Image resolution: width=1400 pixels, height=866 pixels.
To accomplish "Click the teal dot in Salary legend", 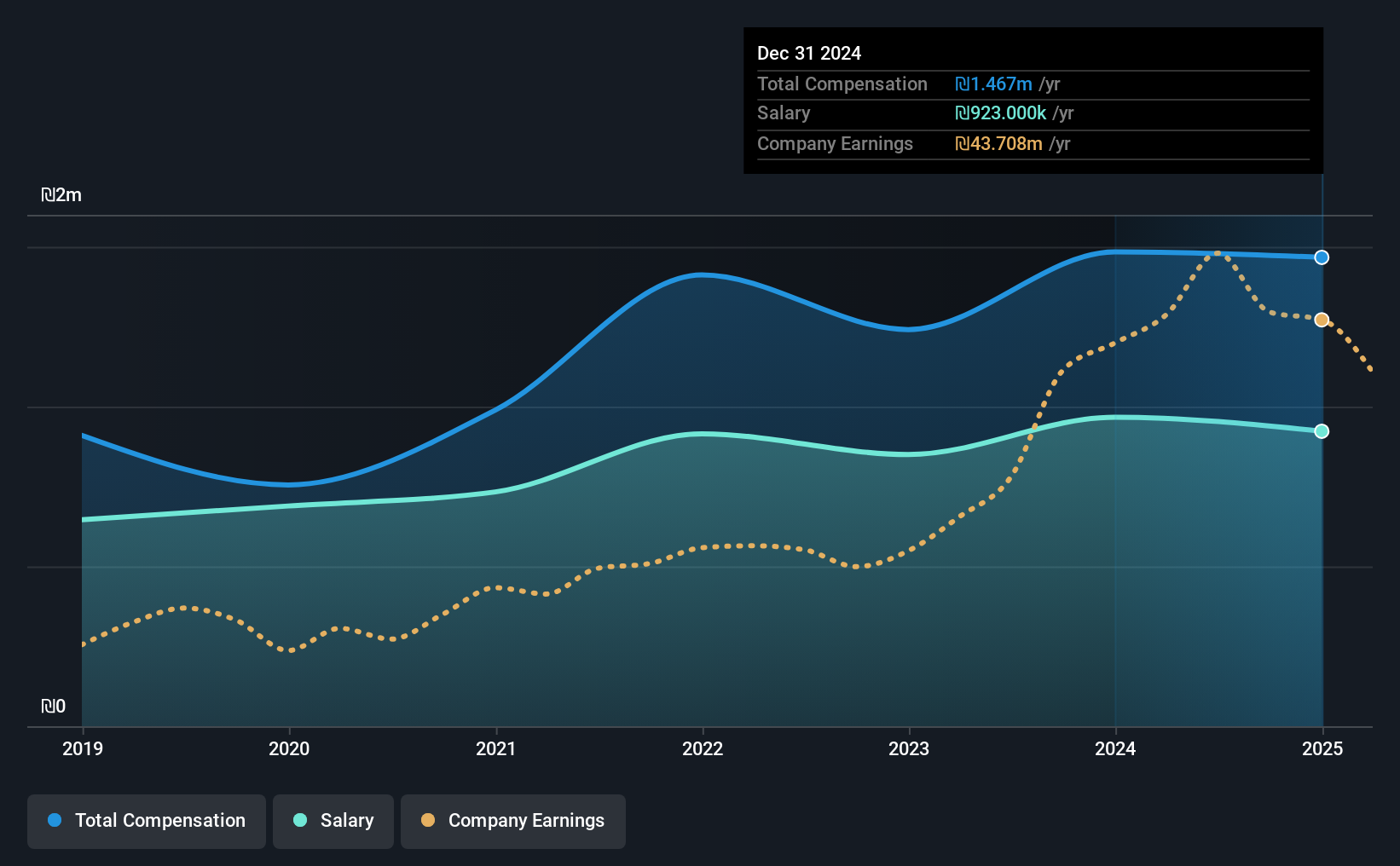I will (x=300, y=820).
